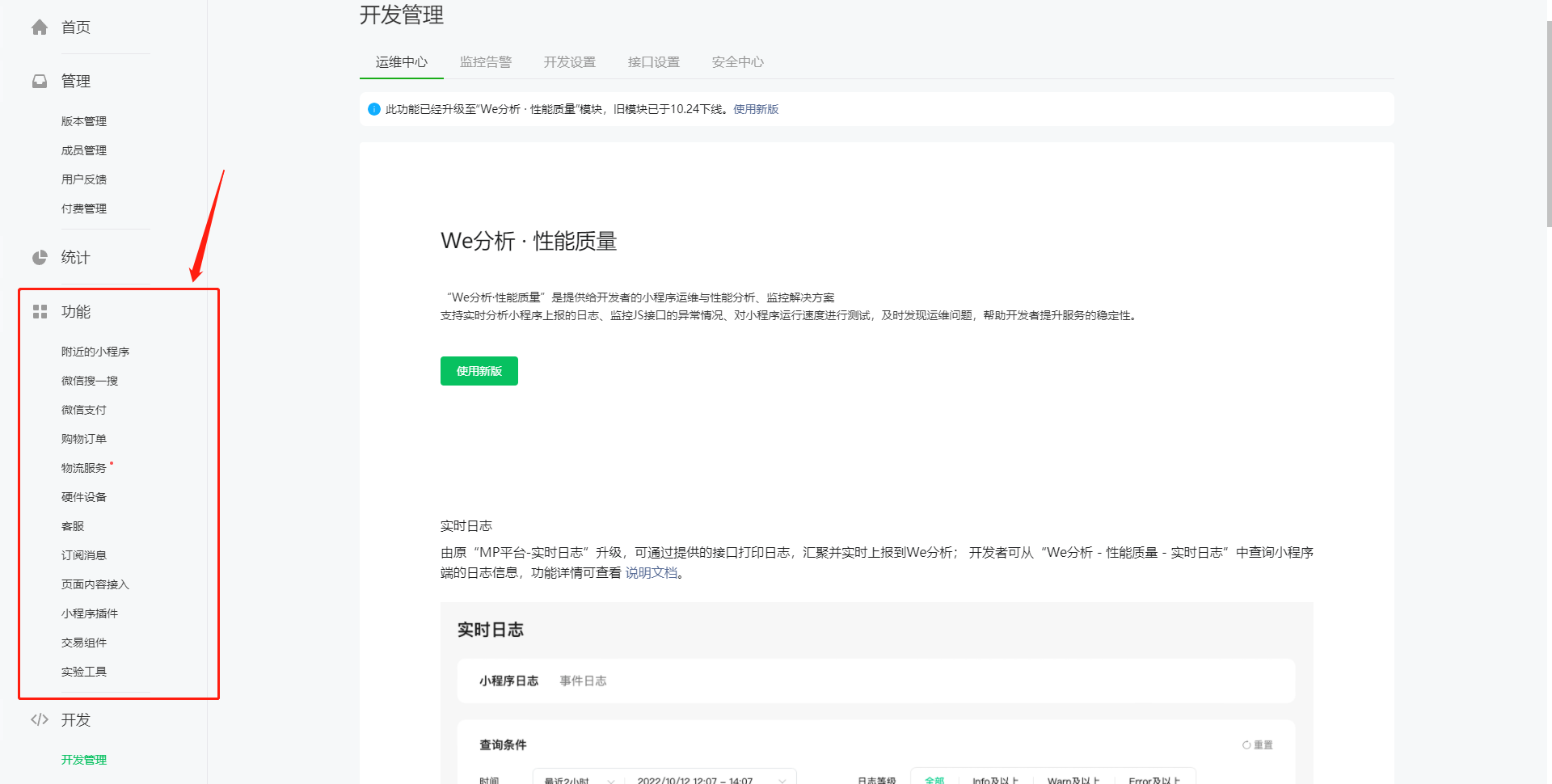Image resolution: width=1552 pixels, height=784 pixels.
Task: Click the green 使用新版 button
Action: click(479, 371)
